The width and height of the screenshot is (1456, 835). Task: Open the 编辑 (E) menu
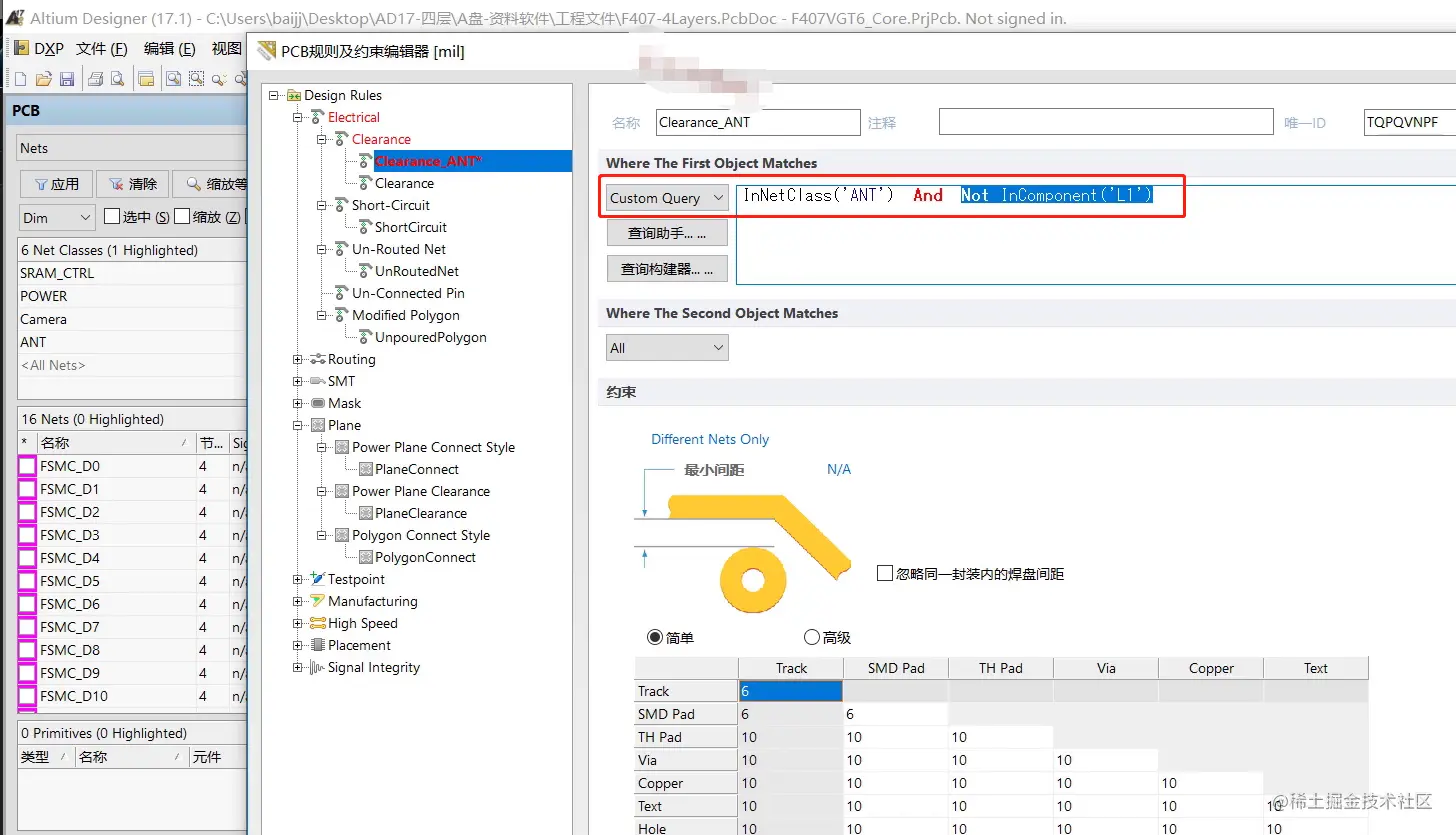click(x=170, y=48)
